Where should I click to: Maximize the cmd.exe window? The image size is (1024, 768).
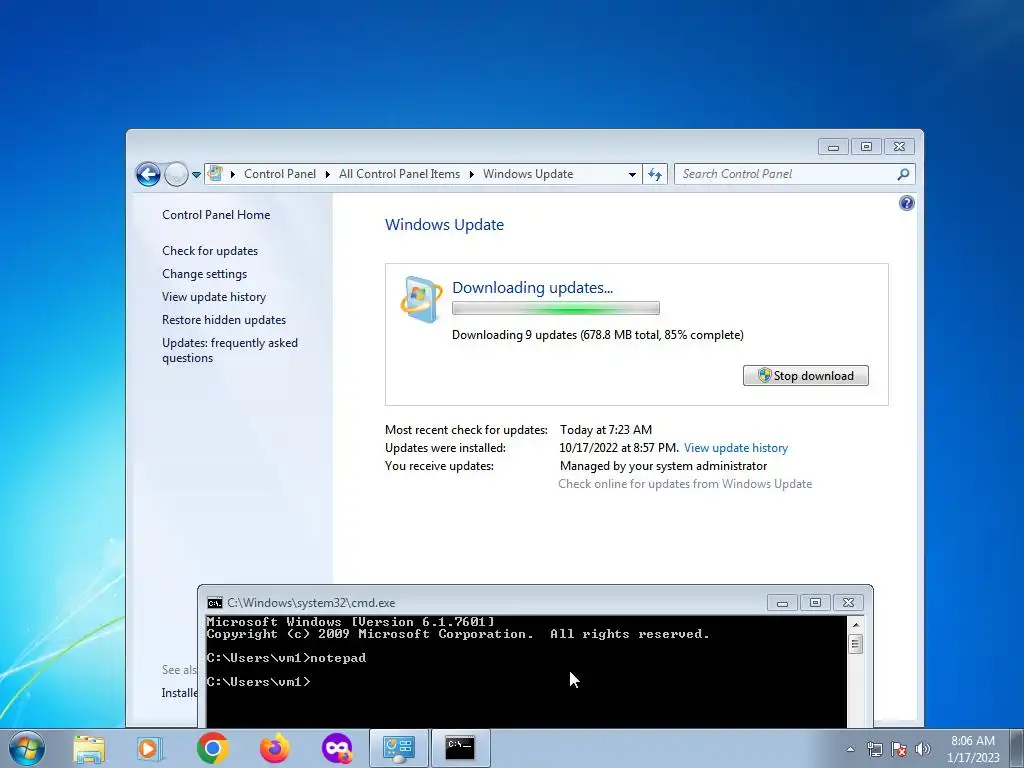click(815, 602)
